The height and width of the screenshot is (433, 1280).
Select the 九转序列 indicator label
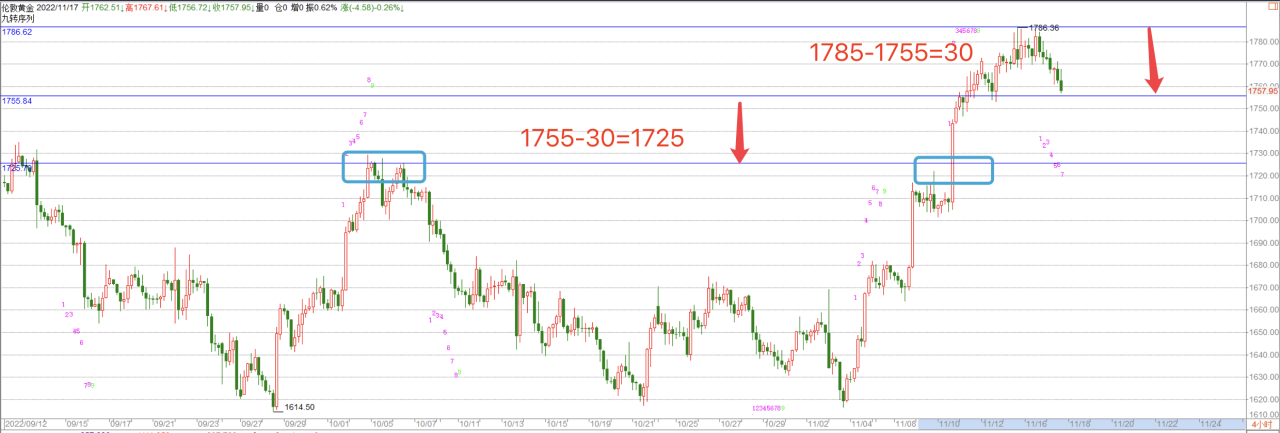pos(19,19)
